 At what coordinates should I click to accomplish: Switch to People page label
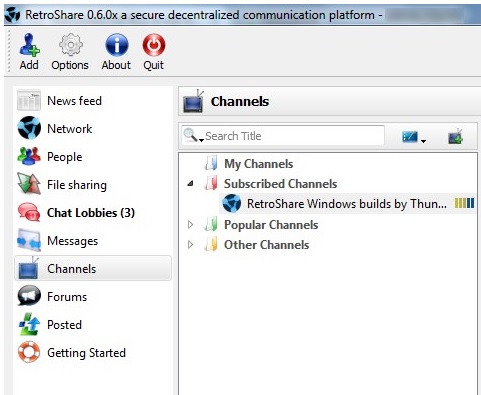click(x=65, y=157)
